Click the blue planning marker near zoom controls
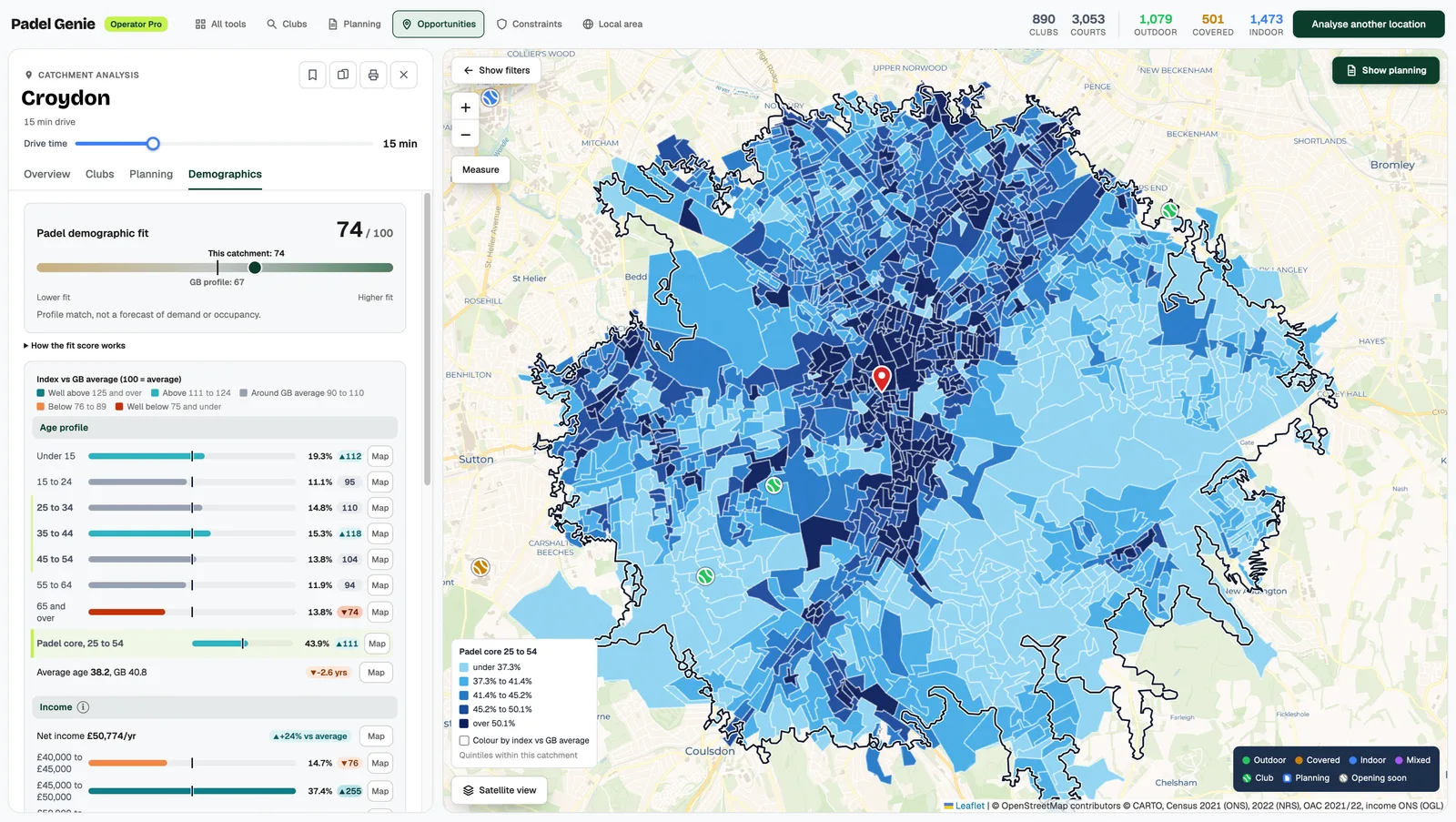 click(490, 97)
